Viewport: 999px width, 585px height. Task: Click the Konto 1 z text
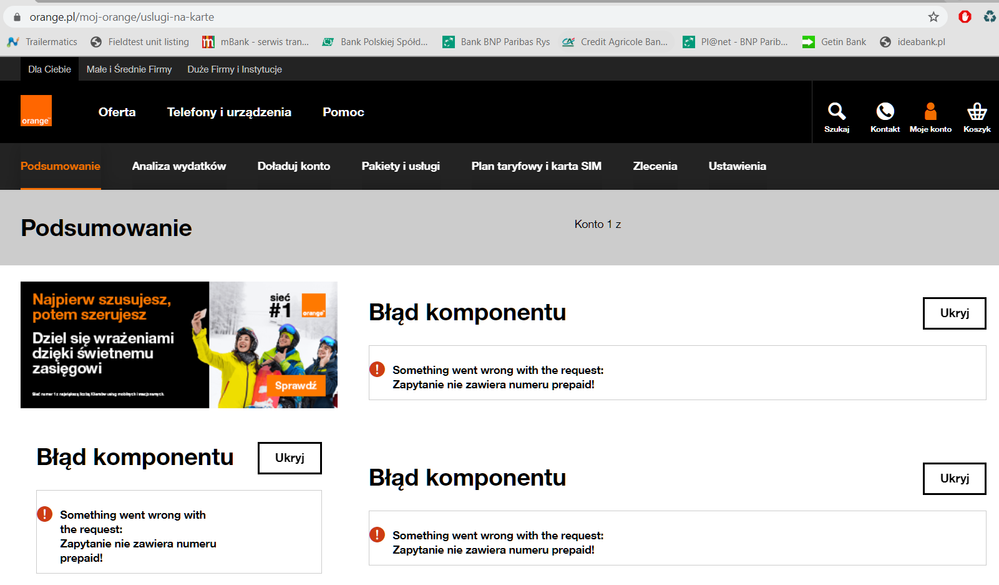(x=598, y=224)
